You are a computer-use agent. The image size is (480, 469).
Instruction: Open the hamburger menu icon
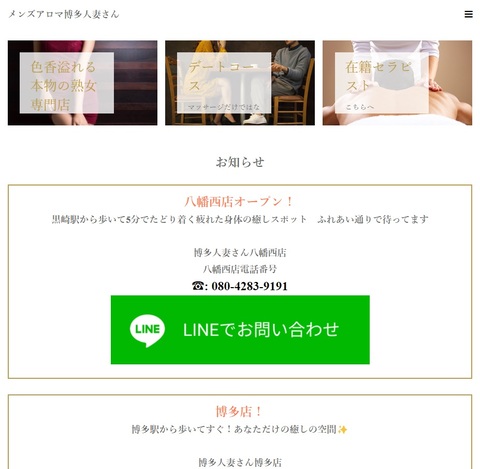(x=468, y=14)
